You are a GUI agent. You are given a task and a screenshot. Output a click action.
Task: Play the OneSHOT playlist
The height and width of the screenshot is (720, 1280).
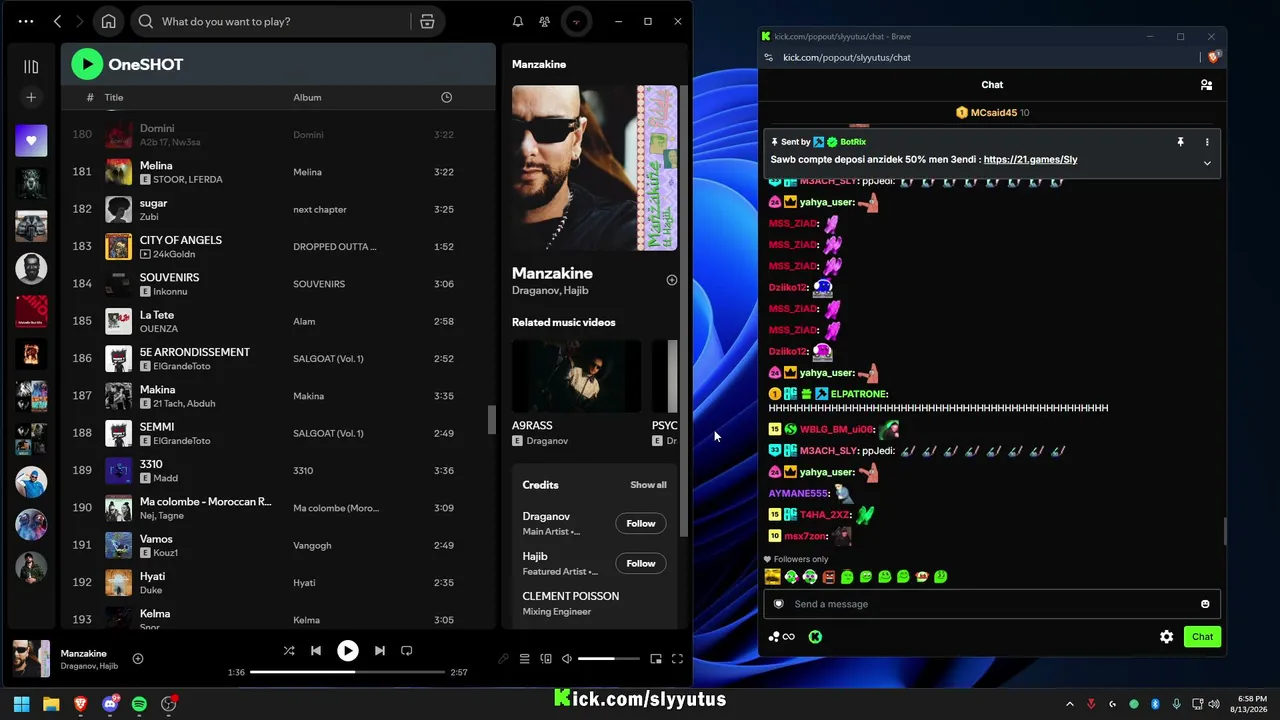pos(87,64)
